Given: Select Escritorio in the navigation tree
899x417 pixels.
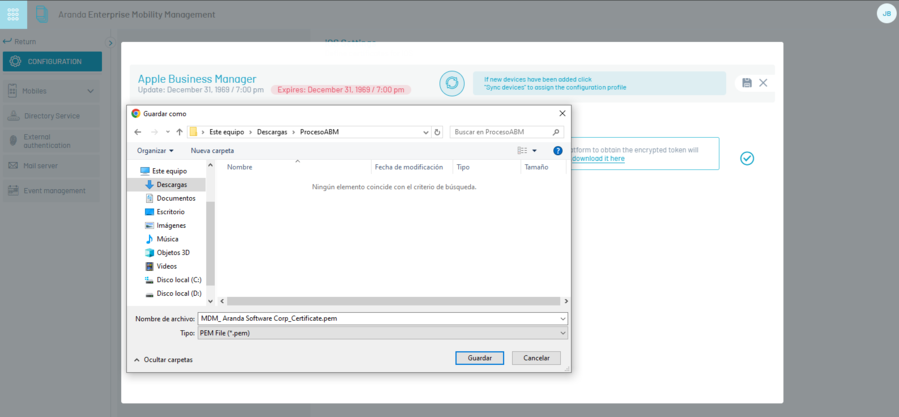Looking at the screenshot, I should [x=170, y=212].
